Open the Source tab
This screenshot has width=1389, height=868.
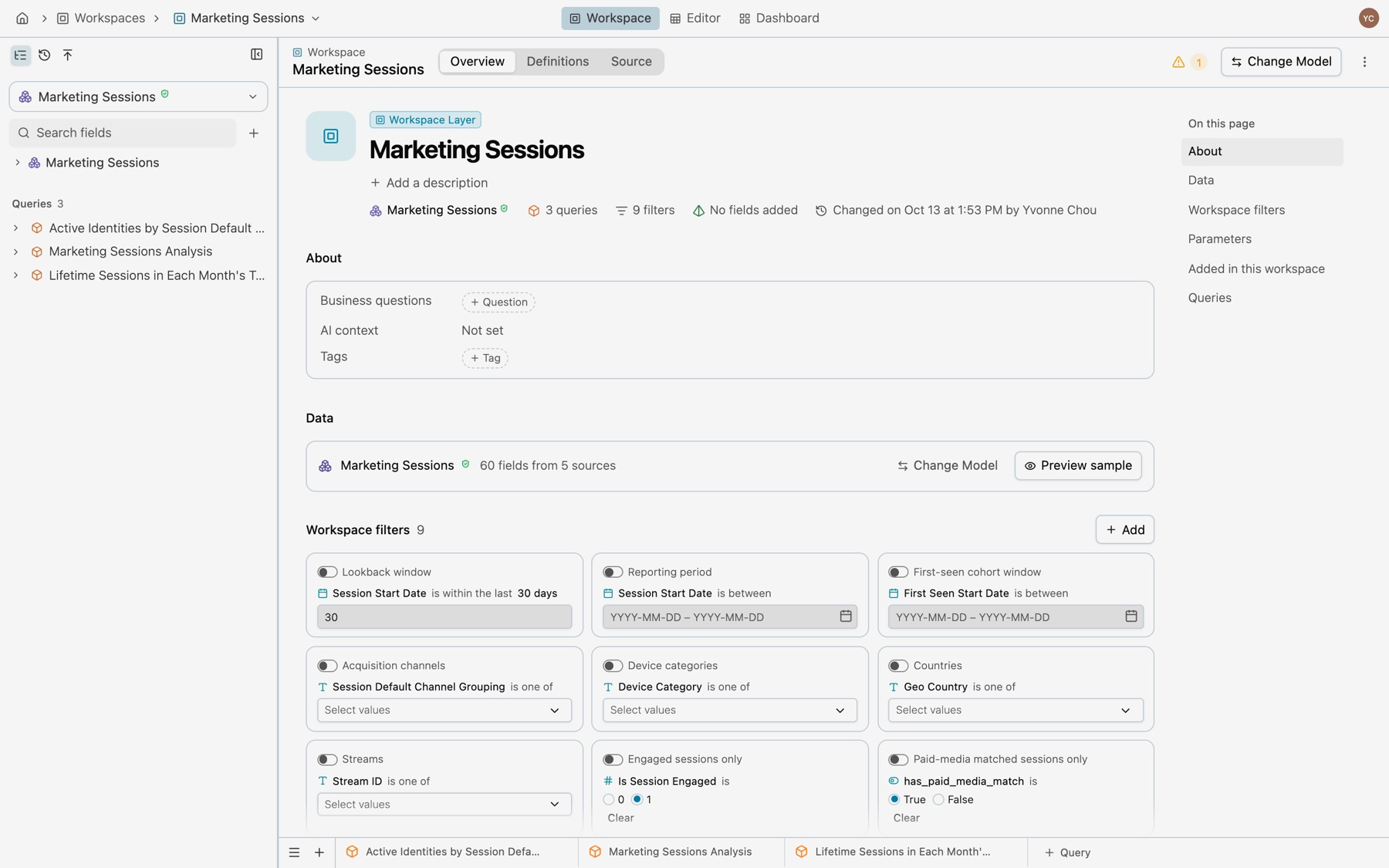tap(631, 62)
